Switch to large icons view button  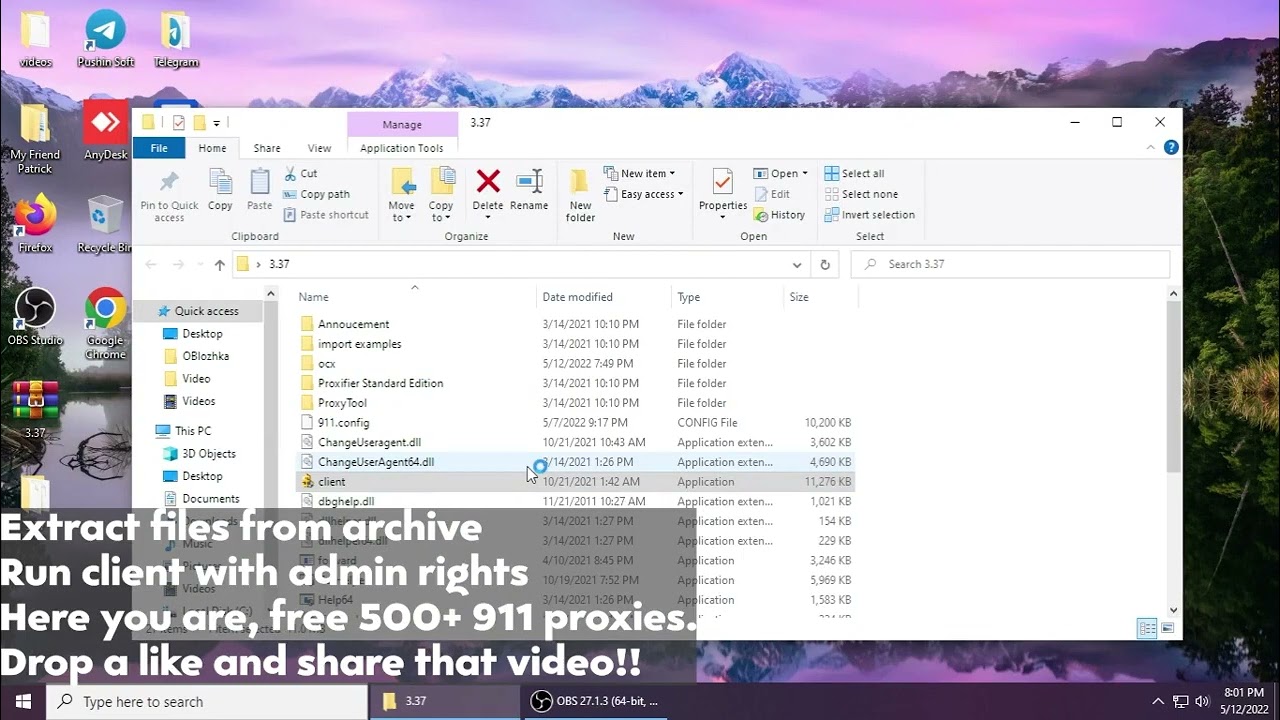click(1166, 628)
